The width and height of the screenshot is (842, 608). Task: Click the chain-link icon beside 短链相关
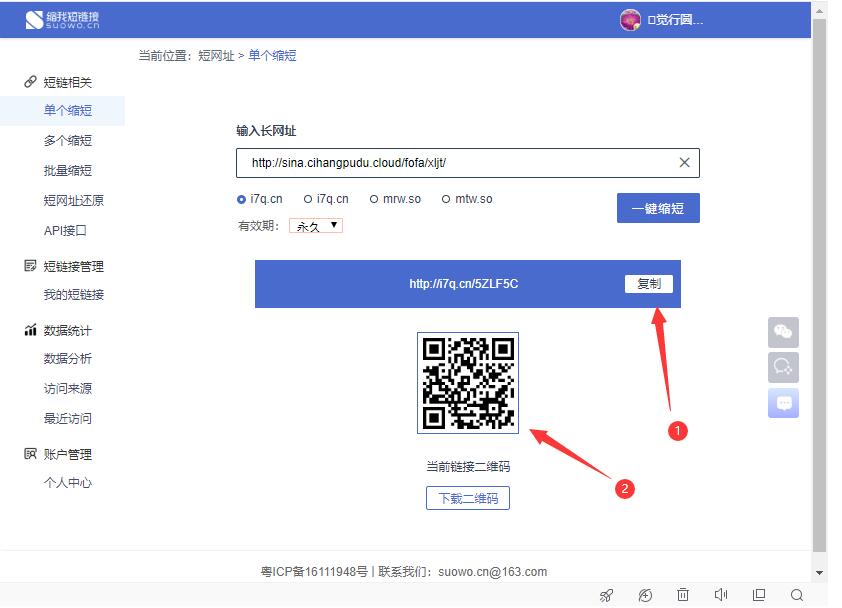30,82
